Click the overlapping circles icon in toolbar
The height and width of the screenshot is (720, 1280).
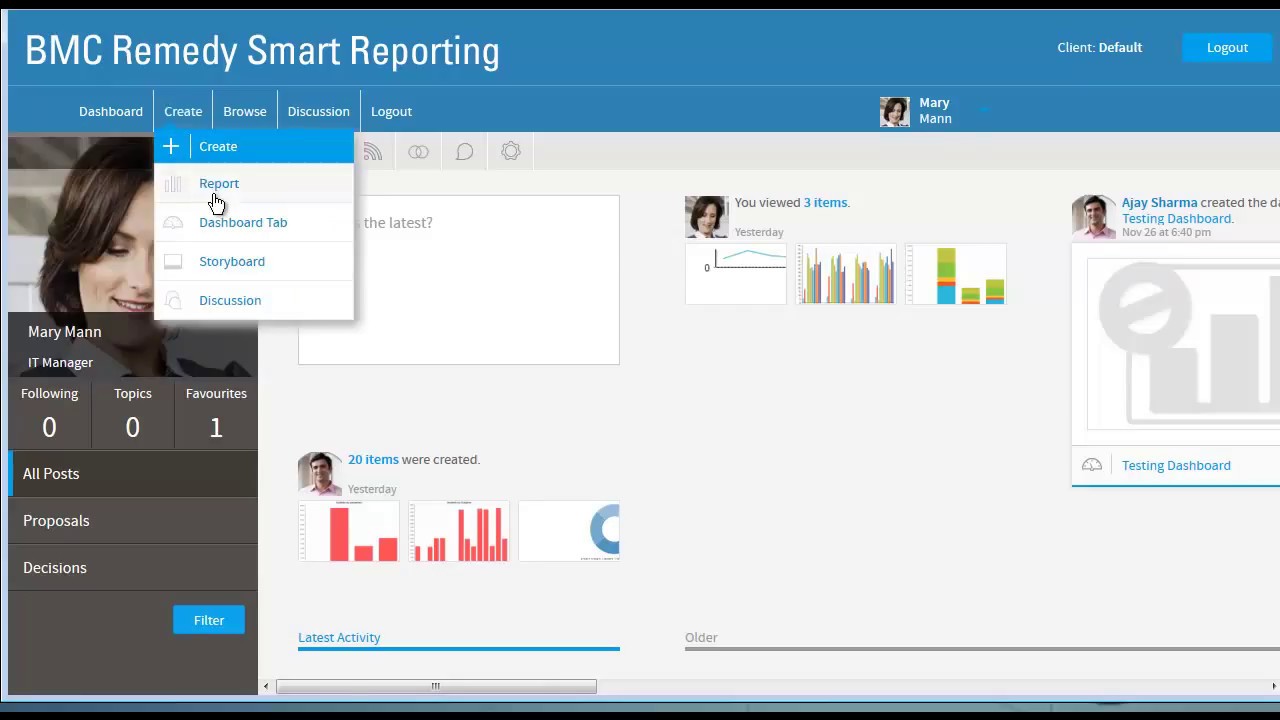pos(418,152)
